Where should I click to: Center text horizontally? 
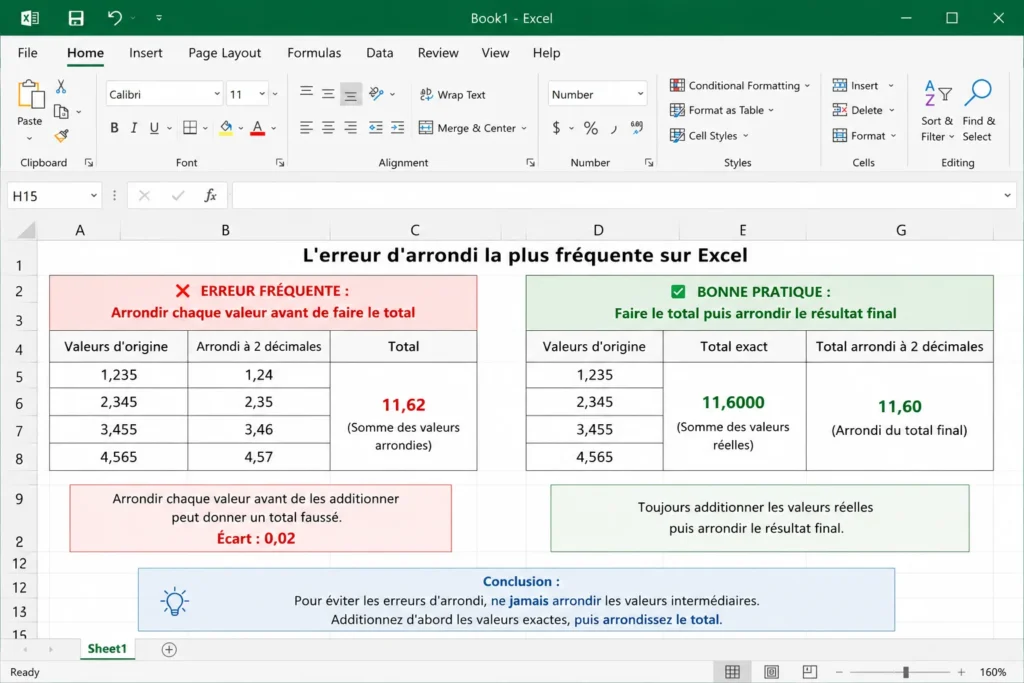pos(328,128)
